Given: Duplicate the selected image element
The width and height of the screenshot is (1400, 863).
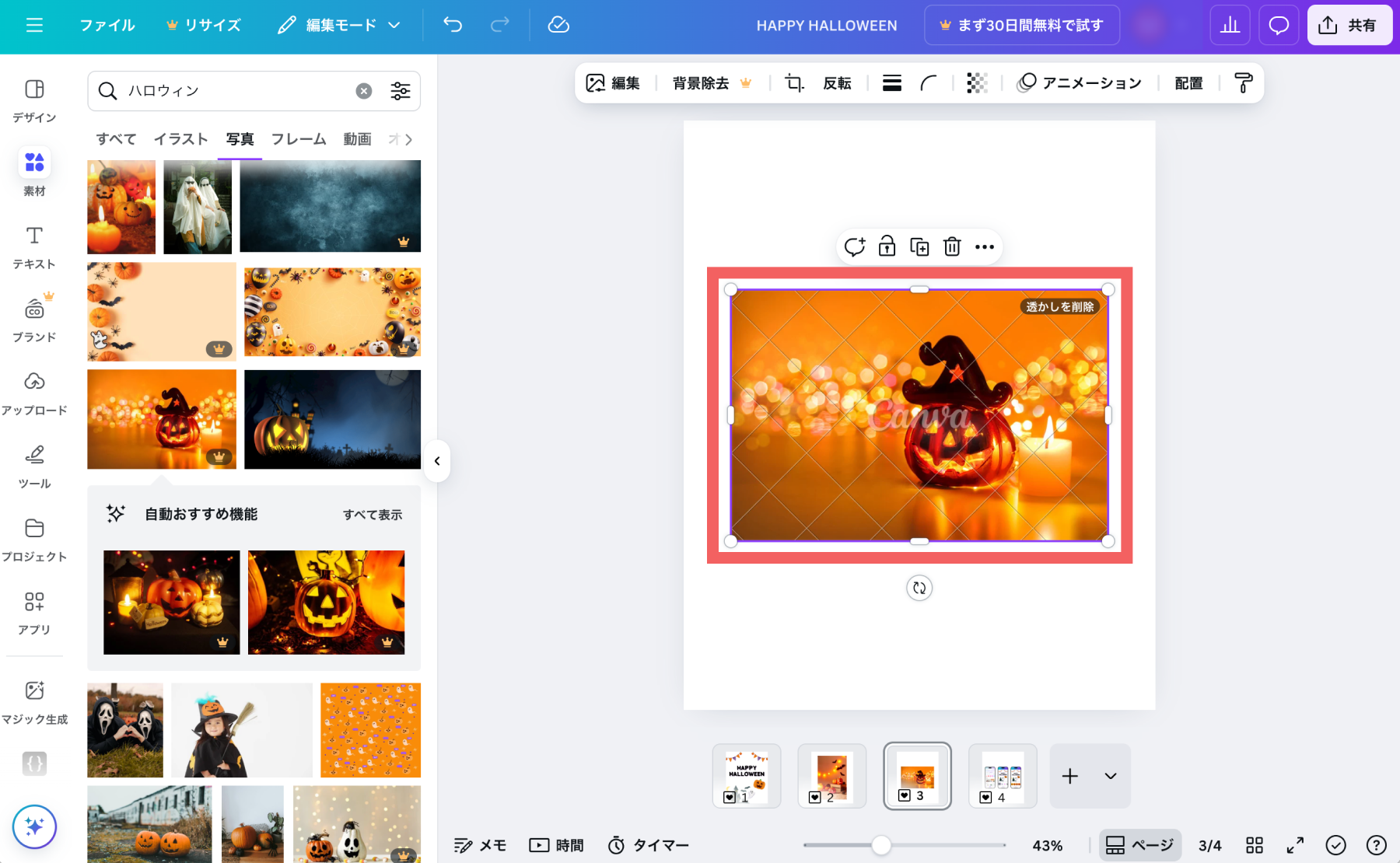Looking at the screenshot, I should click(919, 247).
